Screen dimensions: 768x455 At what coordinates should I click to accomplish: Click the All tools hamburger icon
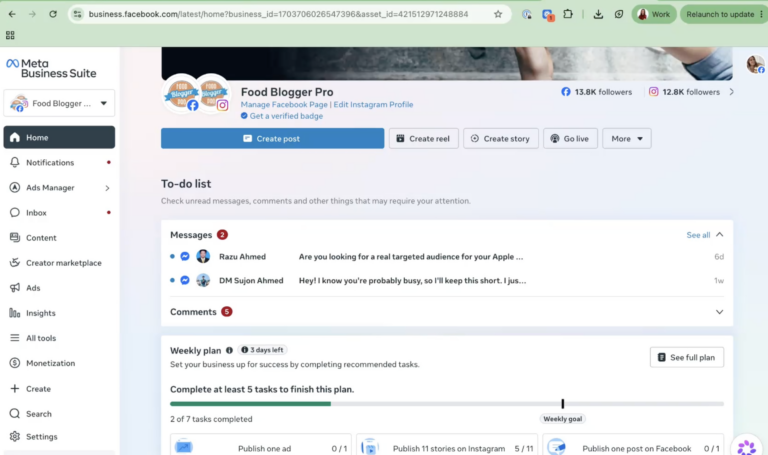pyautogui.click(x=15, y=338)
